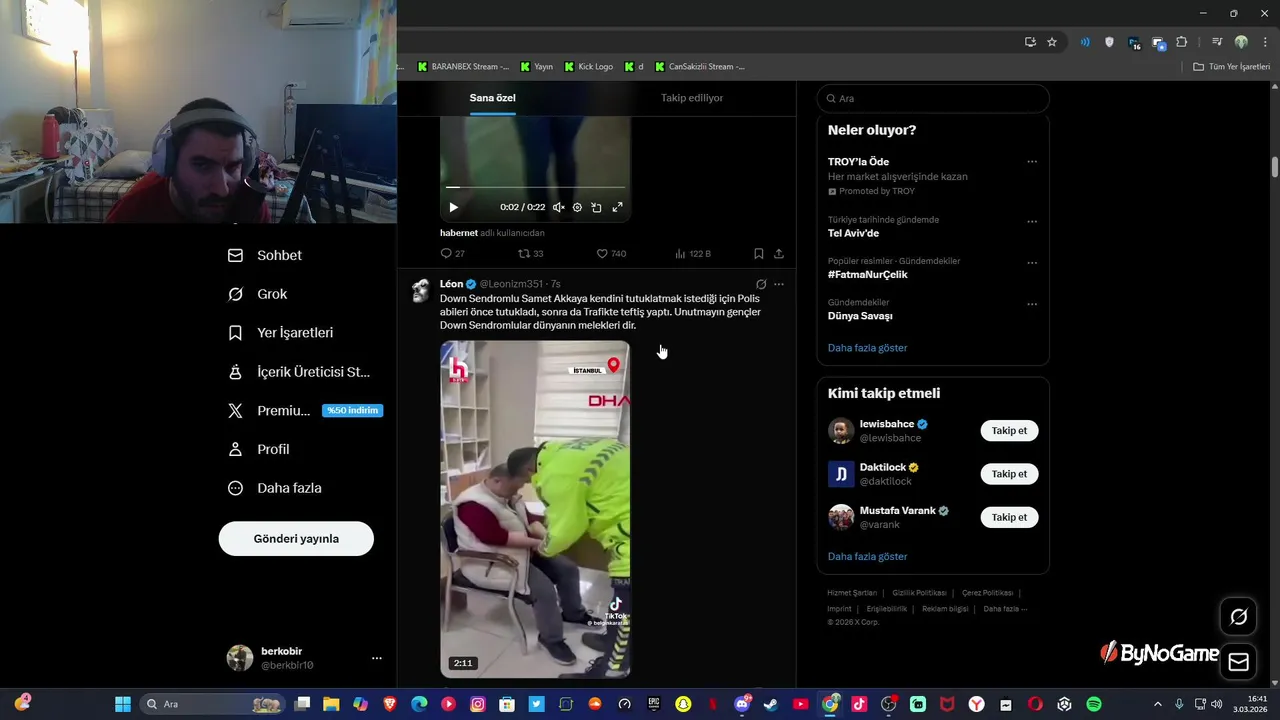Viewport: 1280px width, 720px height.
Task: Open floating messages envelope button
Action: pos(1238,662)
